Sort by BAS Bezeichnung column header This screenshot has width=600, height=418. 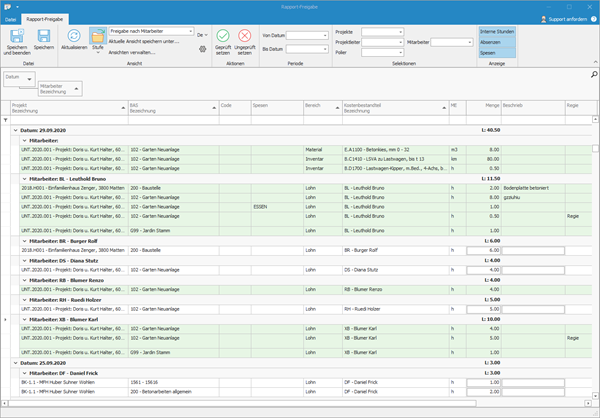tap(174, 108)
